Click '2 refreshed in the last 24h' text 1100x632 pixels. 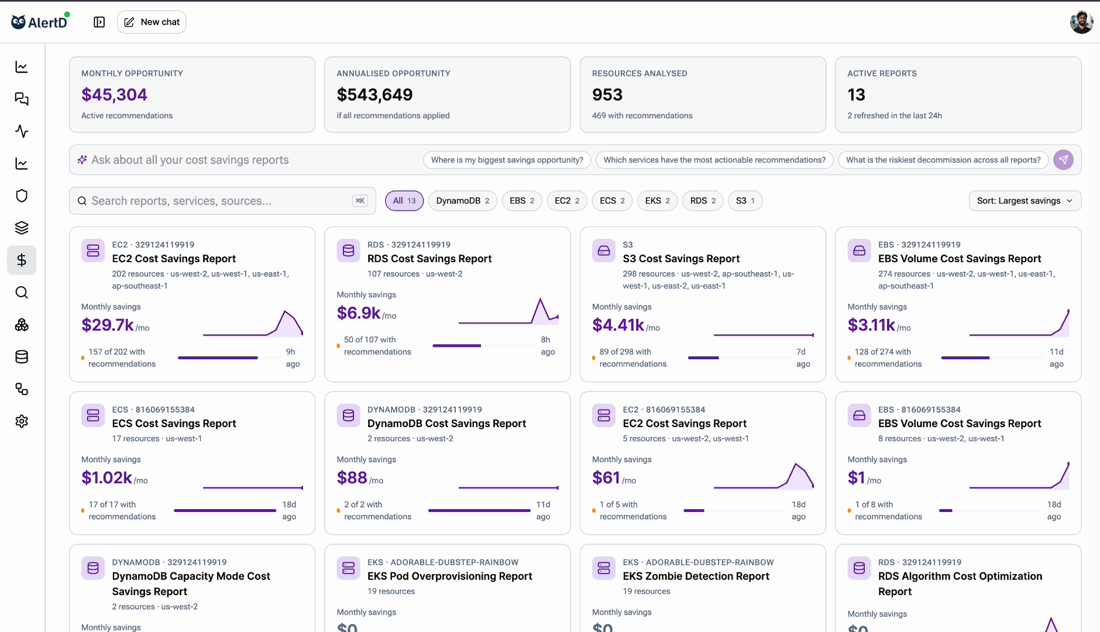(894, 116)
